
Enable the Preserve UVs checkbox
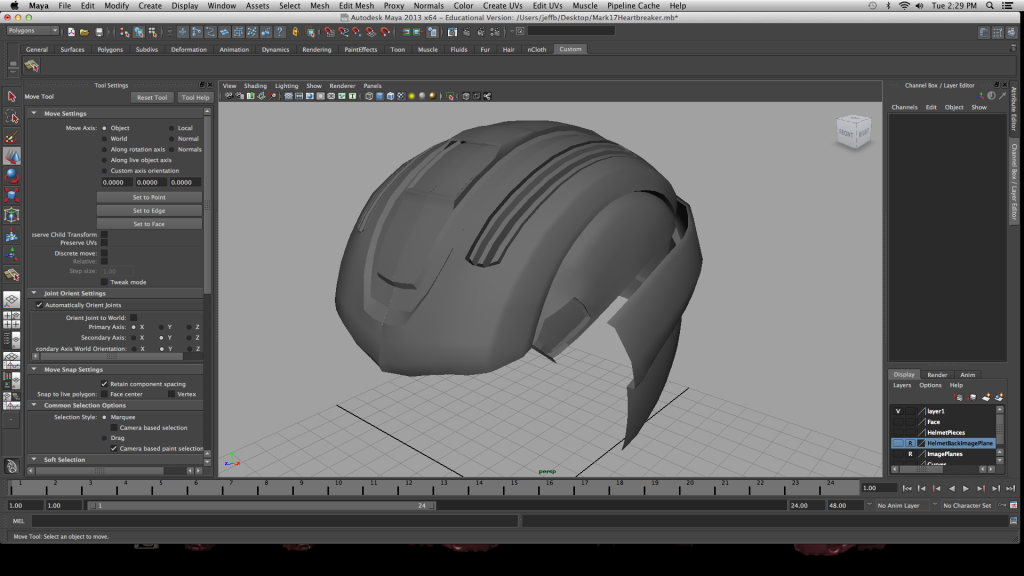[x=104, y=243]
